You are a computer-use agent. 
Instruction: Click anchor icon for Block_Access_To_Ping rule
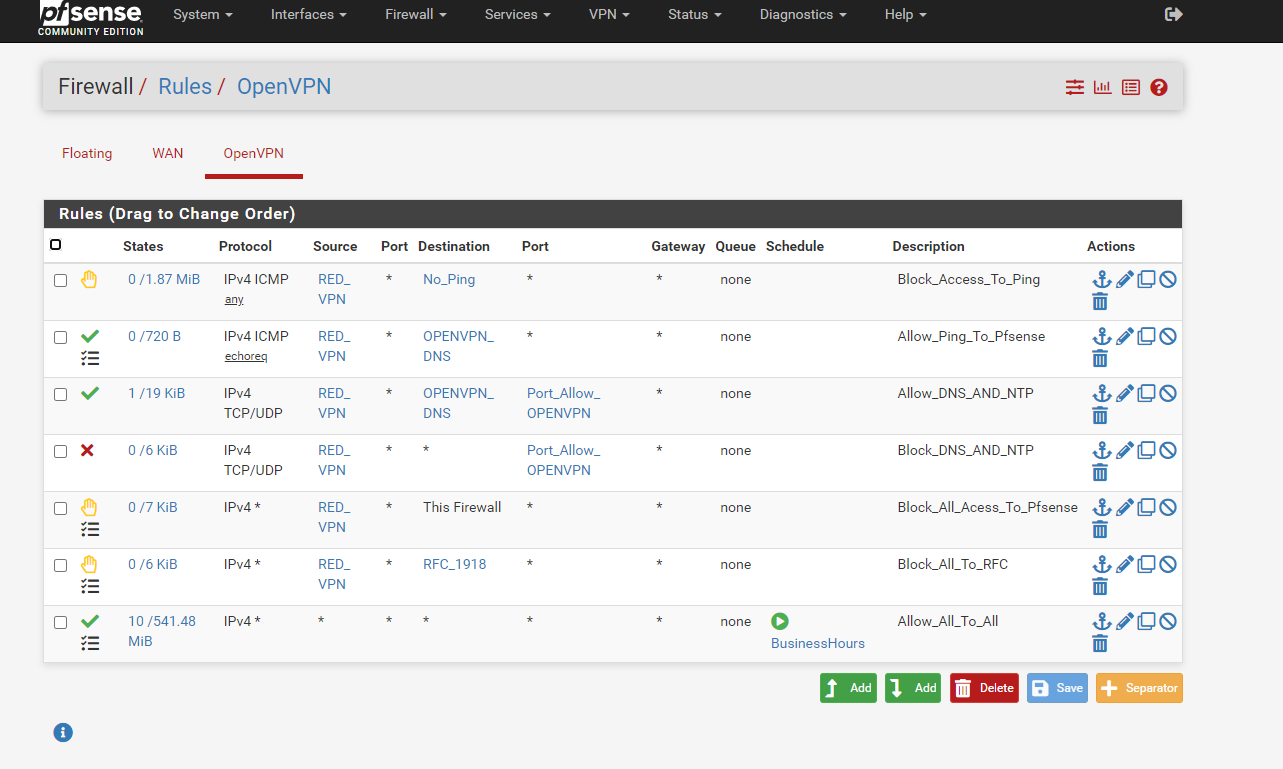pos(1101,279)
